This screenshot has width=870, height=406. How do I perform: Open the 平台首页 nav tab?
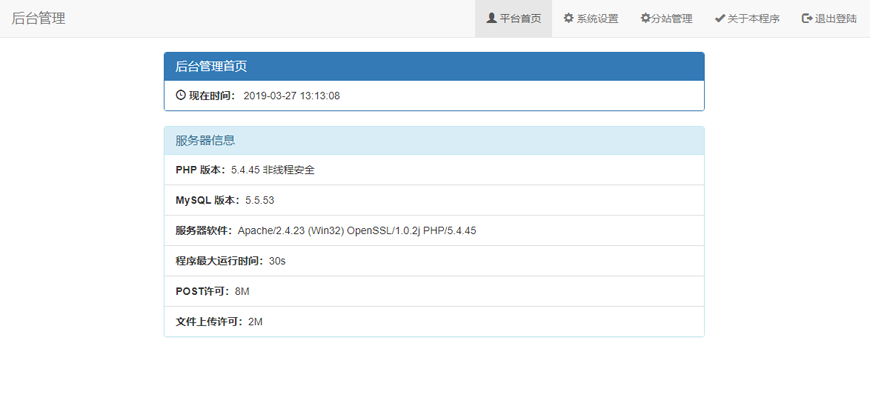[513, 19]
